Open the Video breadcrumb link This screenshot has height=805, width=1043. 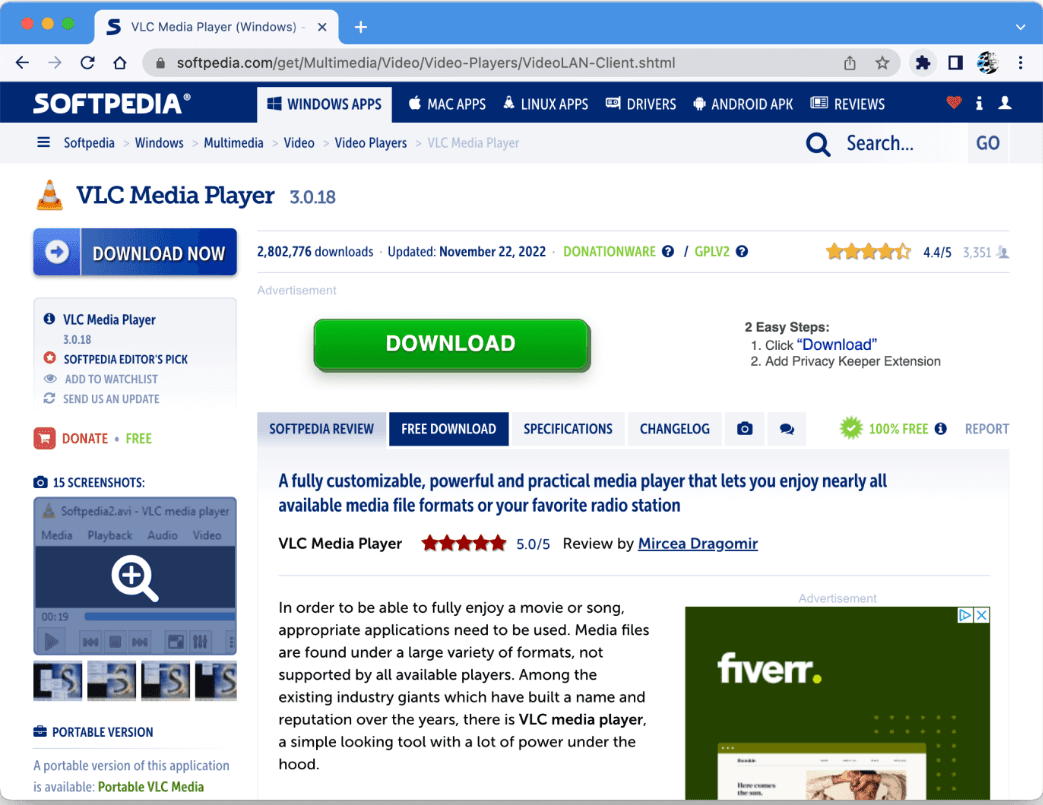click(299, 143)
